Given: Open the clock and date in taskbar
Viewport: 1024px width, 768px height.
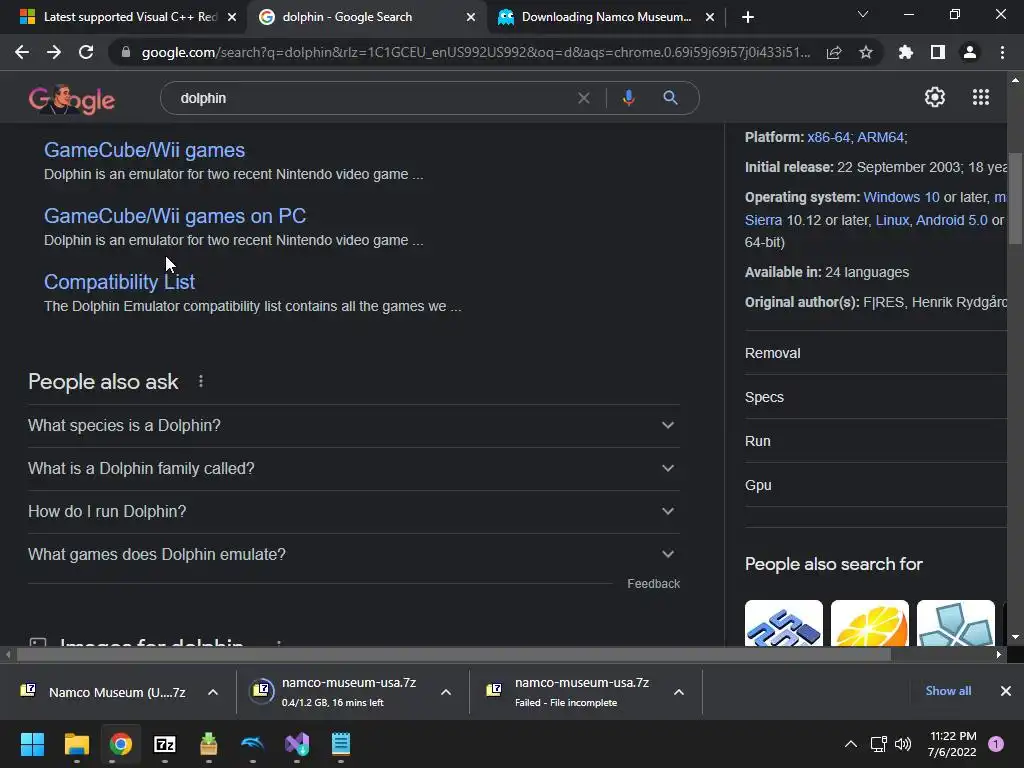Looking at the screenshot, I should (952, 744).
